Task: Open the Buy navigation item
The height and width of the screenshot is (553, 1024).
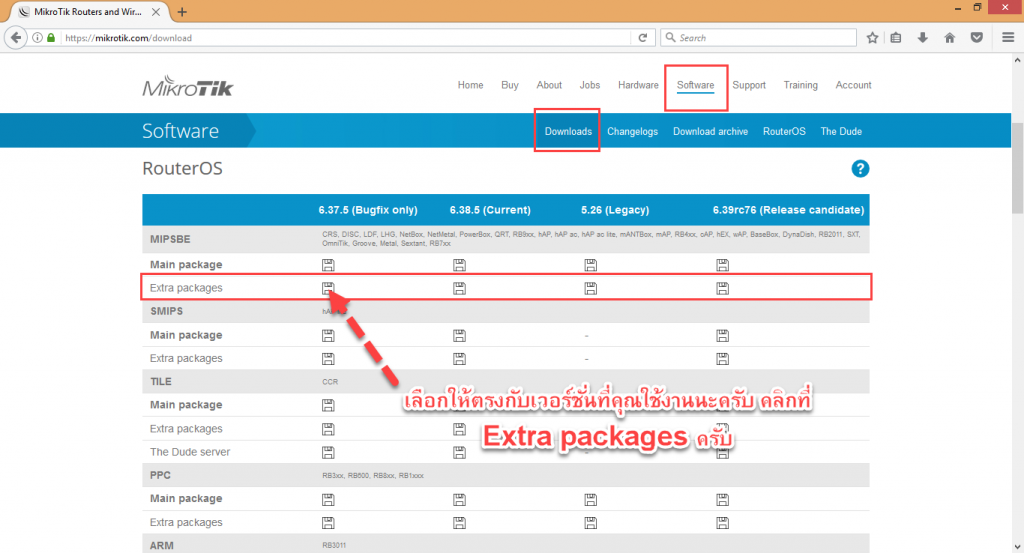Action: pos(509,85)
